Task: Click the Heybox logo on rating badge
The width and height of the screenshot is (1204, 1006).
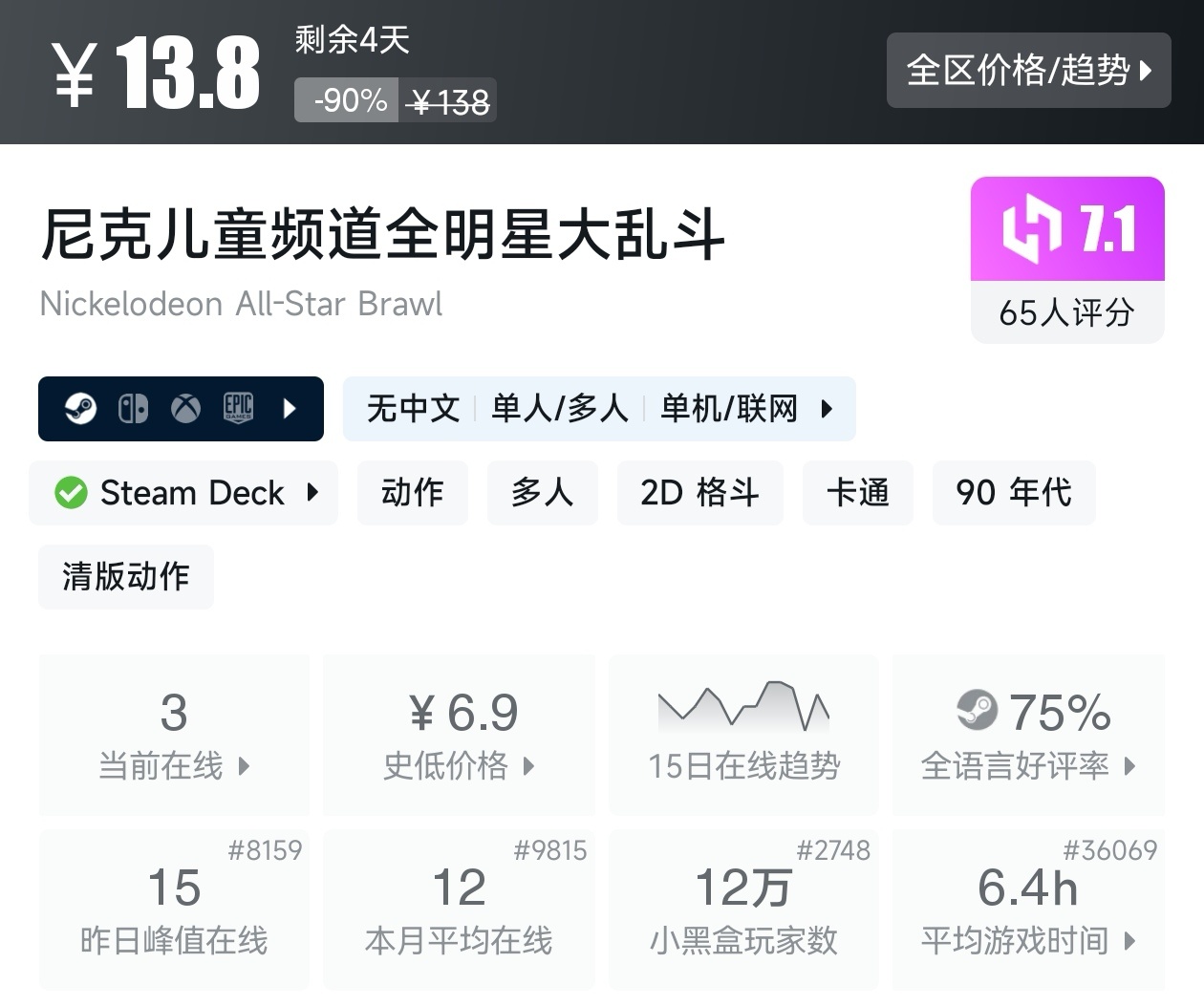Action: point(1031,229)
